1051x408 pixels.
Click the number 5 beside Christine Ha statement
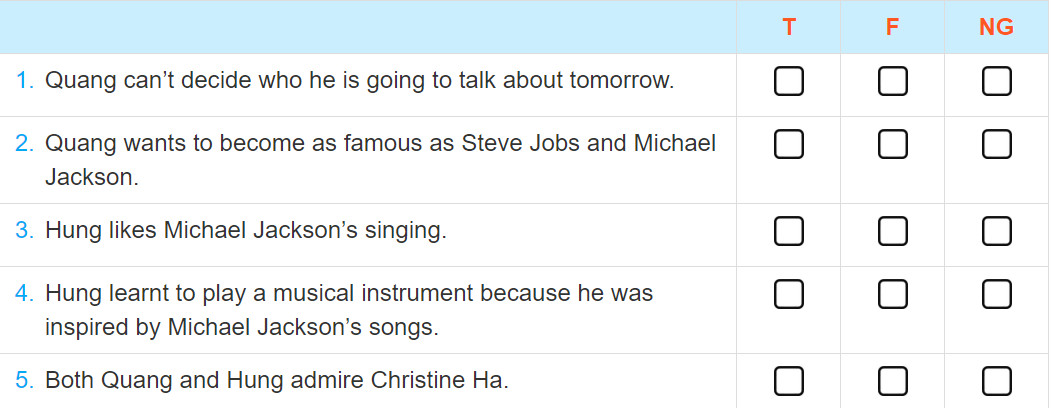pyautogui.click(x=23, y=381)
